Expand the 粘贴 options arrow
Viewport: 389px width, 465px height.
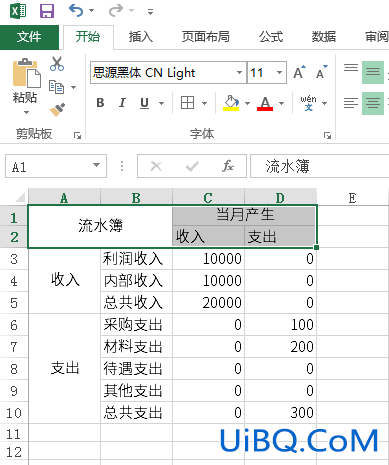(26, 113)
